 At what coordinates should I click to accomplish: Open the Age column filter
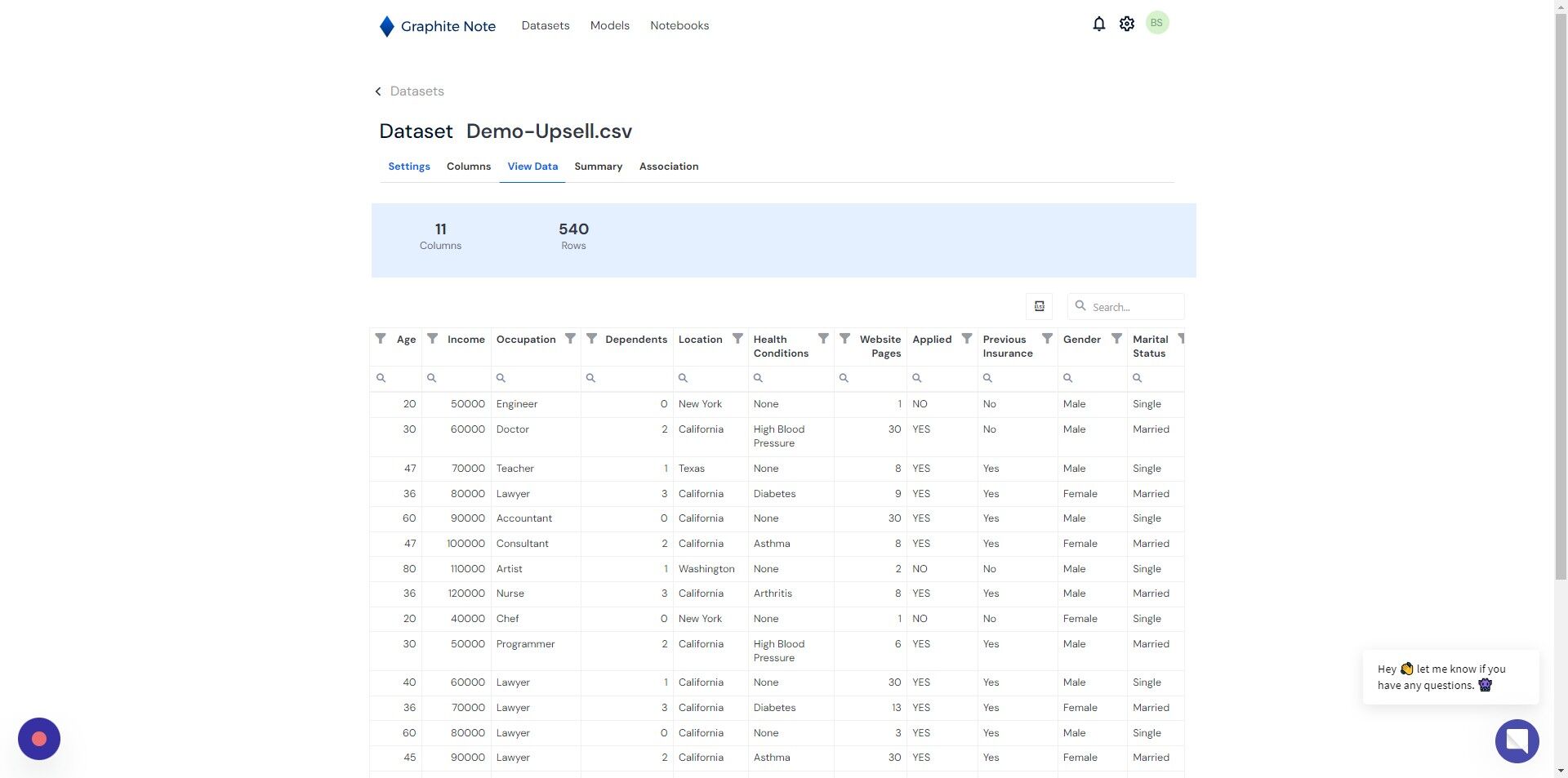[x=381, y=338]
